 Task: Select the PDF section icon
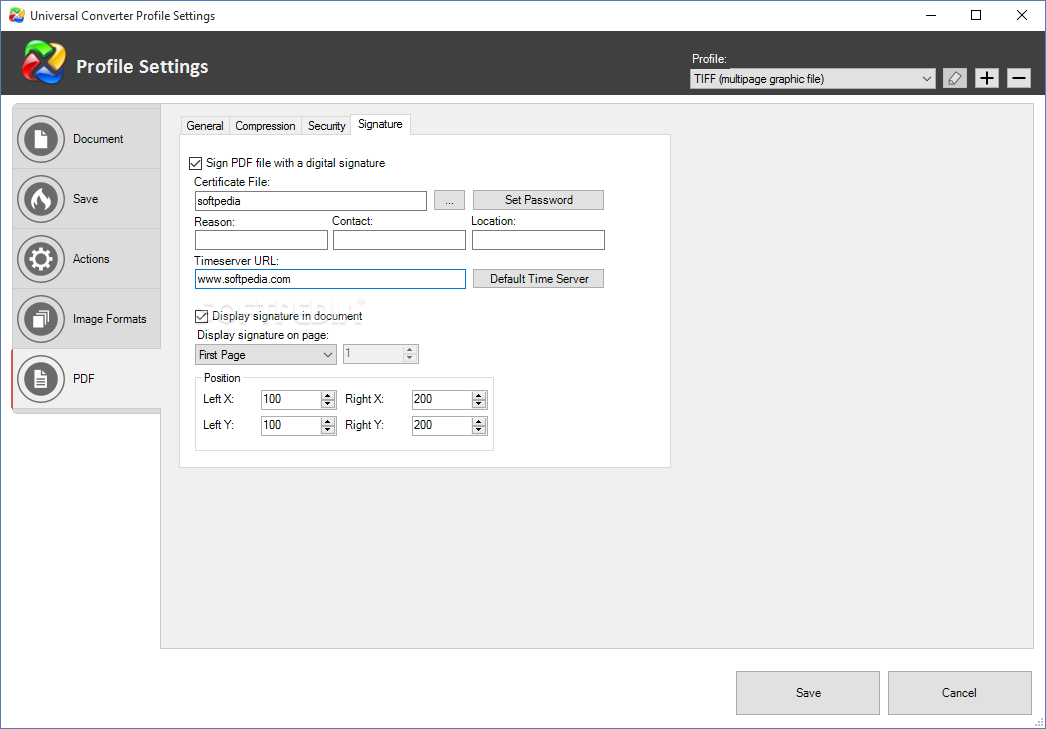(41, 379)
